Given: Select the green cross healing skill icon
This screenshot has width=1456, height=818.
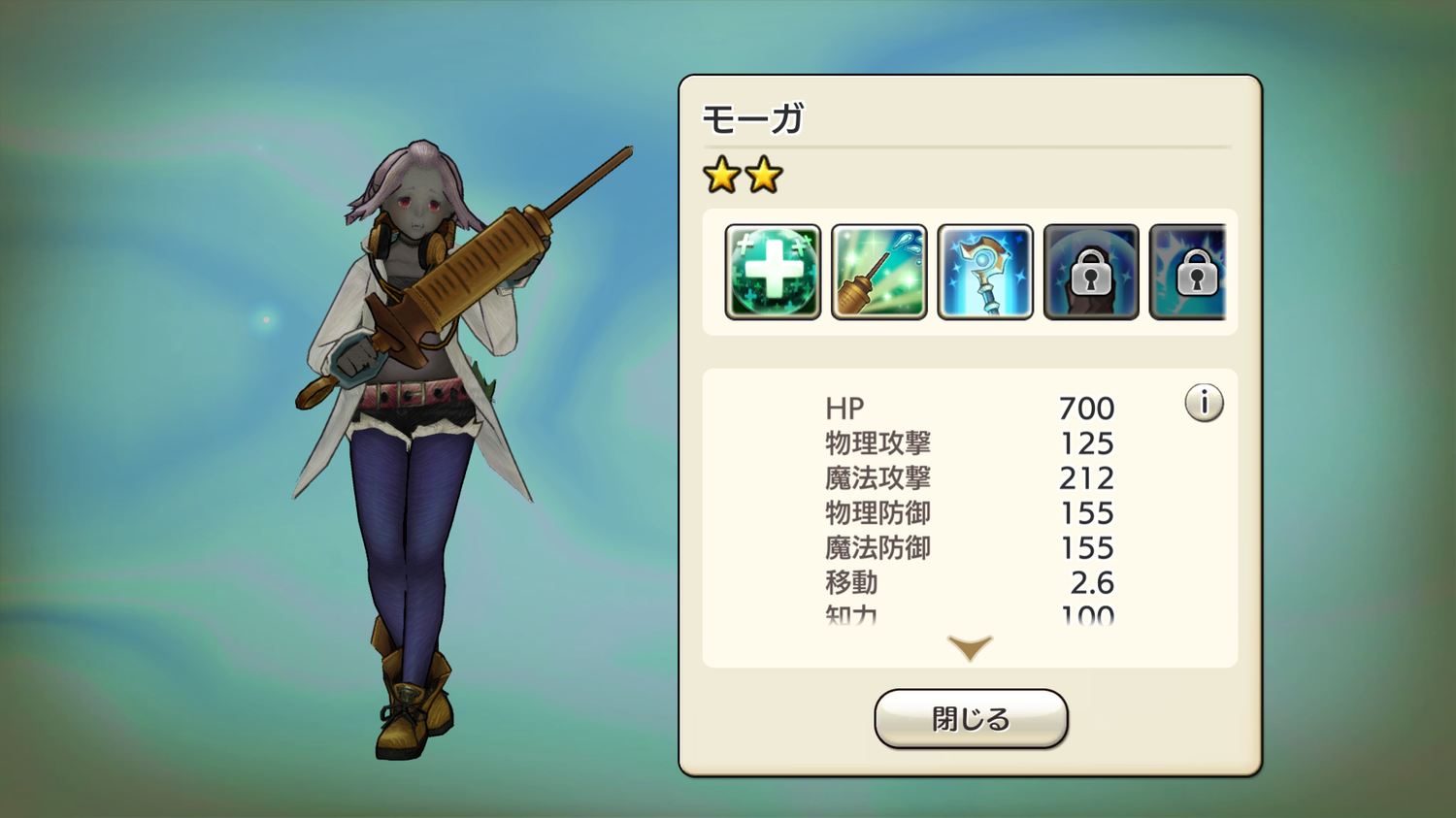Looking at the screenshot, I should (x=773, y=272).
